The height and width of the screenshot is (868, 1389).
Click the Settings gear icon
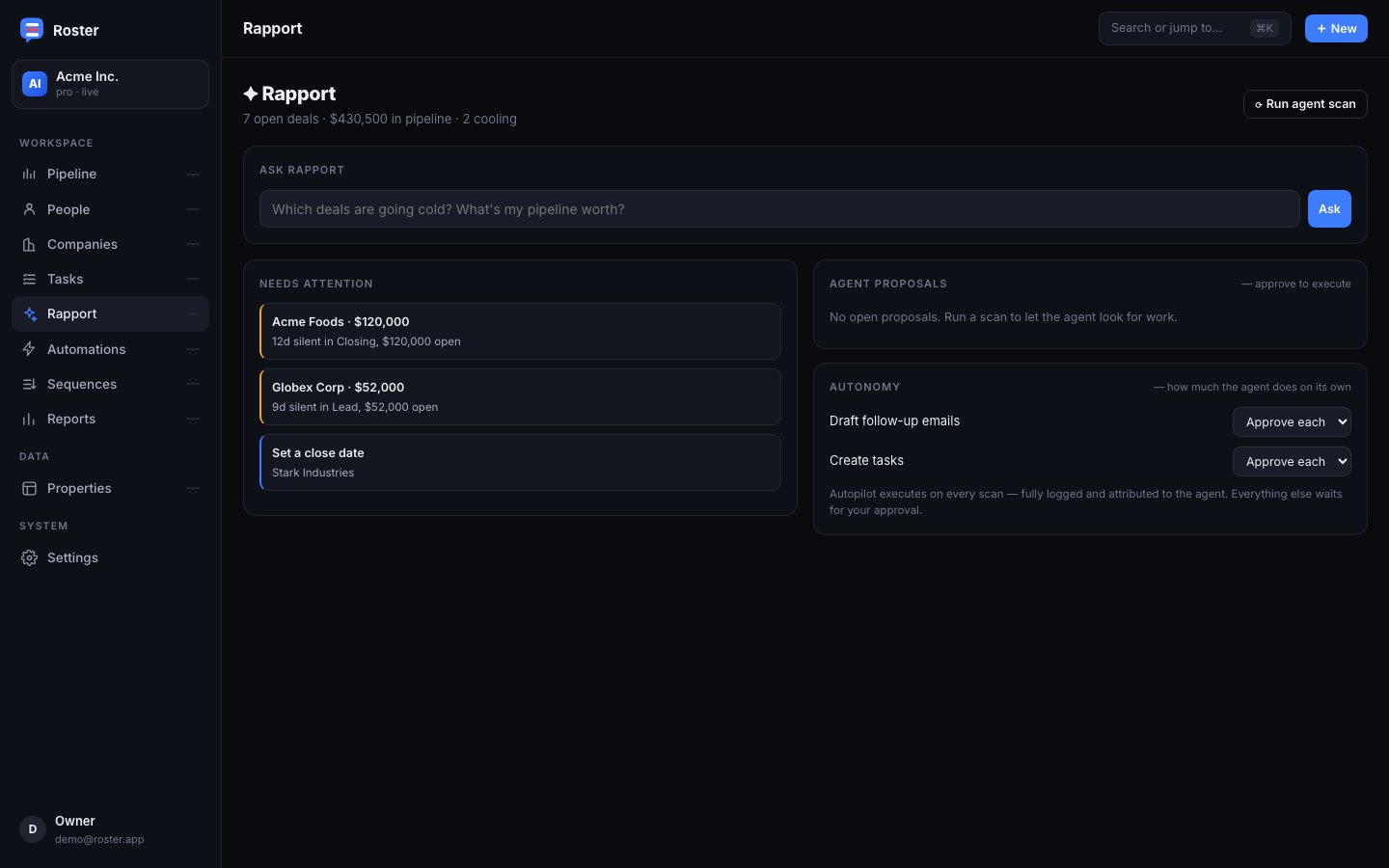point(29,557)
